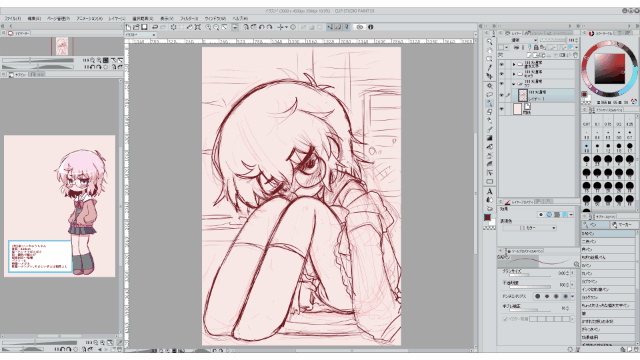
Task: Select the Gradient tool in the toolbox
Action: coord(489,138)
